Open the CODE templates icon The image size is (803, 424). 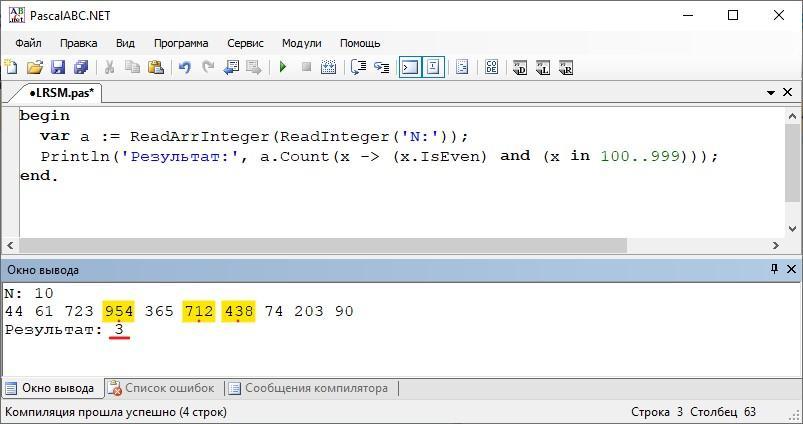[x=491, y=67]
